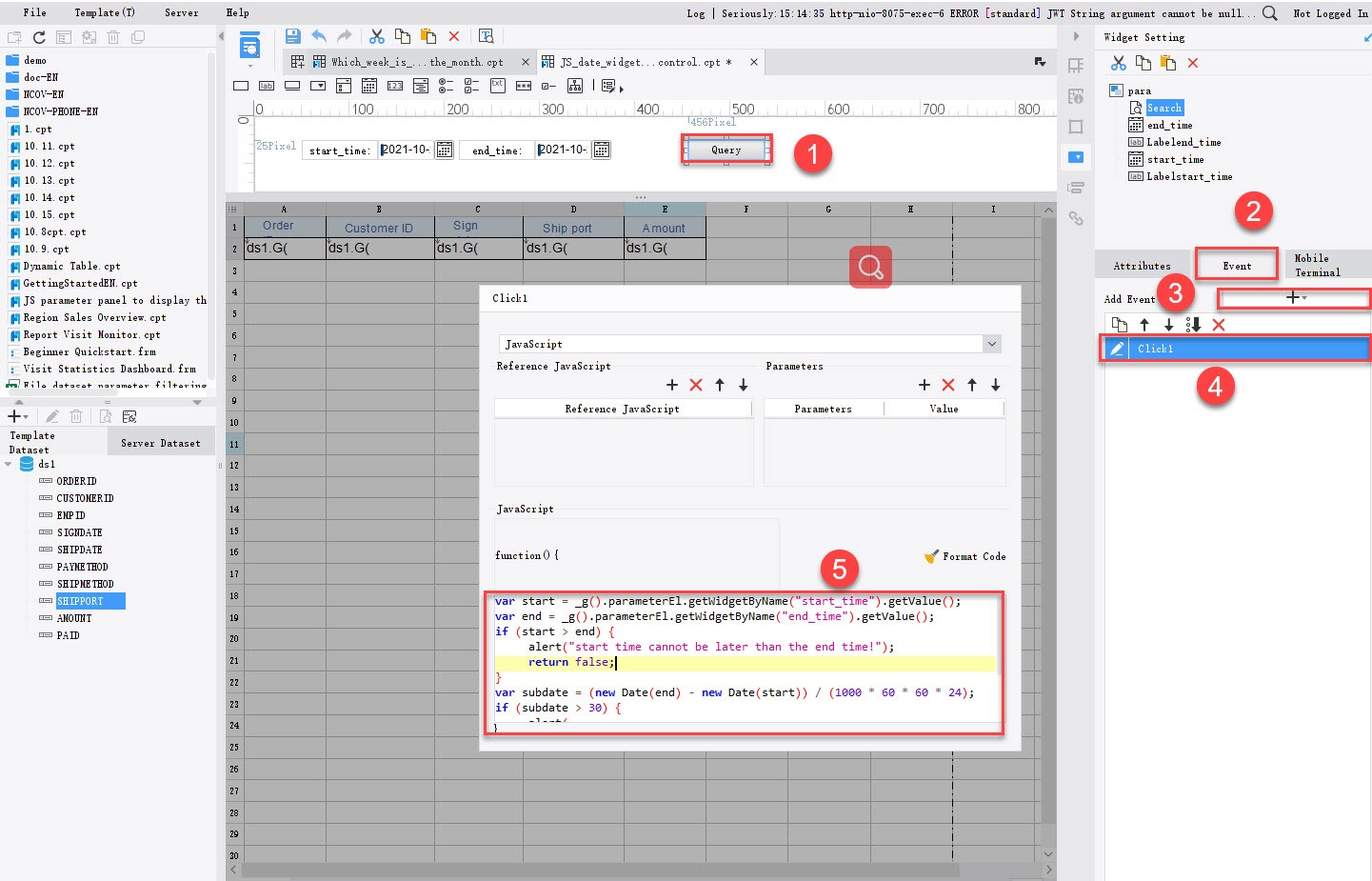Click Format Code above the JavaScript editor
This screenshot has height=881, width=1372.
click(x=964, y=556)
